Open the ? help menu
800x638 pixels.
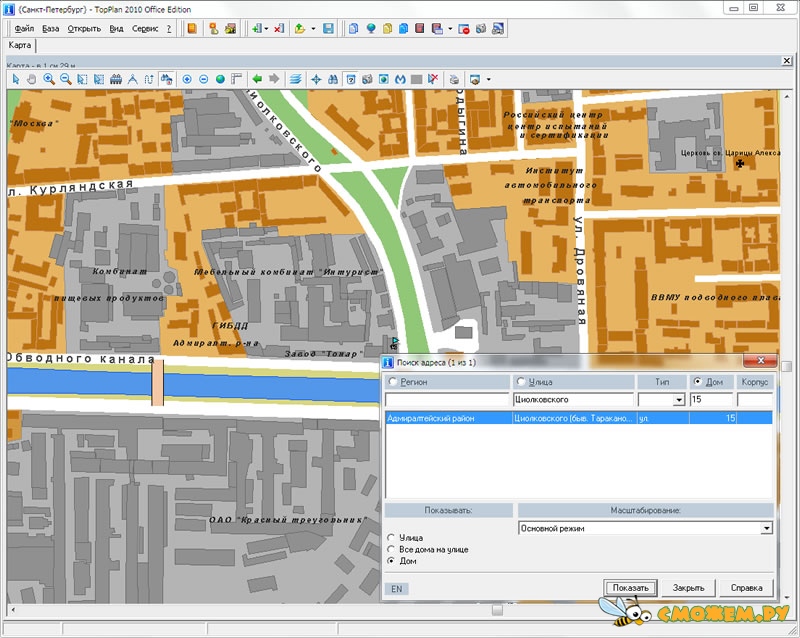coord(169,29)
